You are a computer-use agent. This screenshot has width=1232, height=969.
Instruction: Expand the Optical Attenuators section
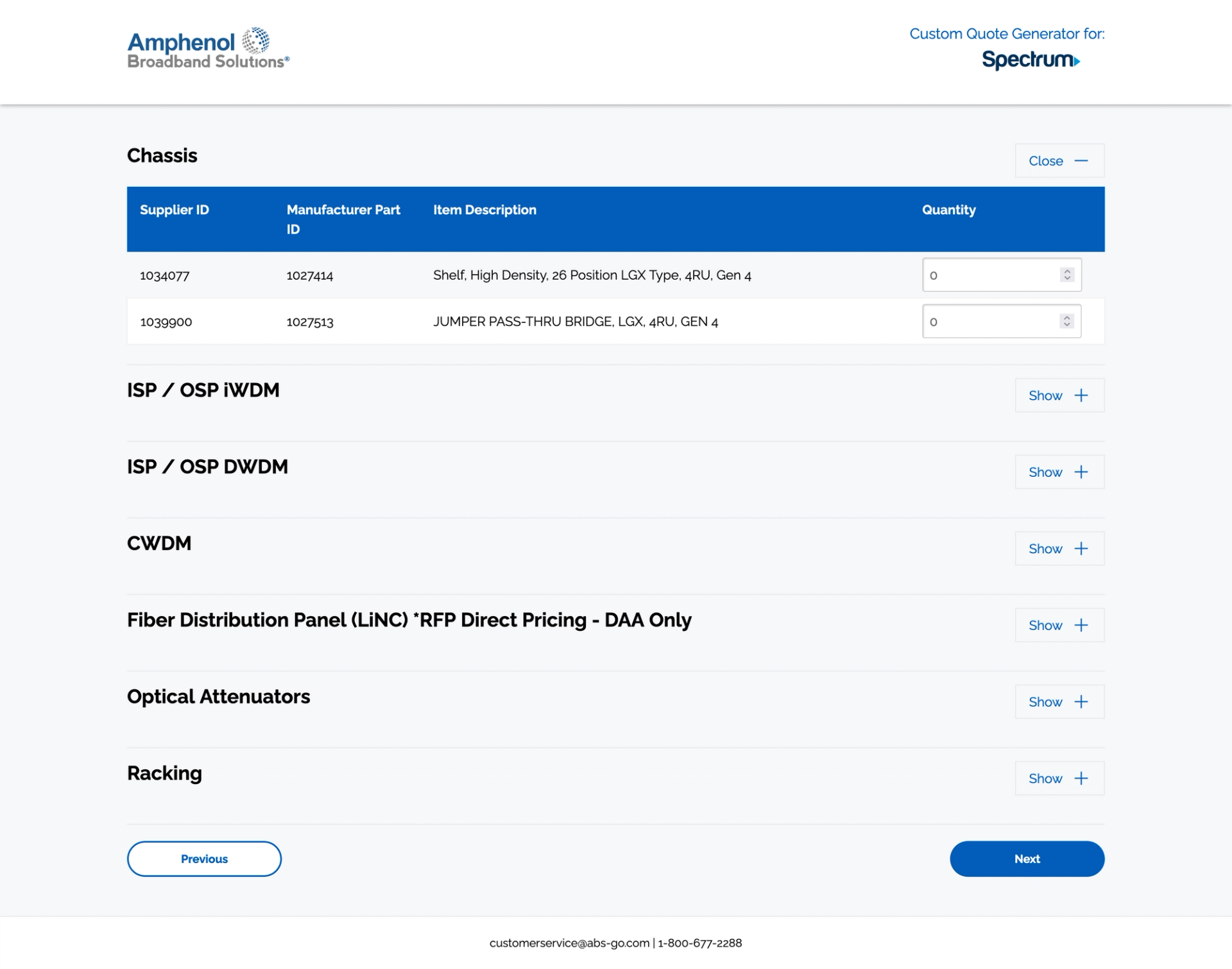coord(1059,701)
